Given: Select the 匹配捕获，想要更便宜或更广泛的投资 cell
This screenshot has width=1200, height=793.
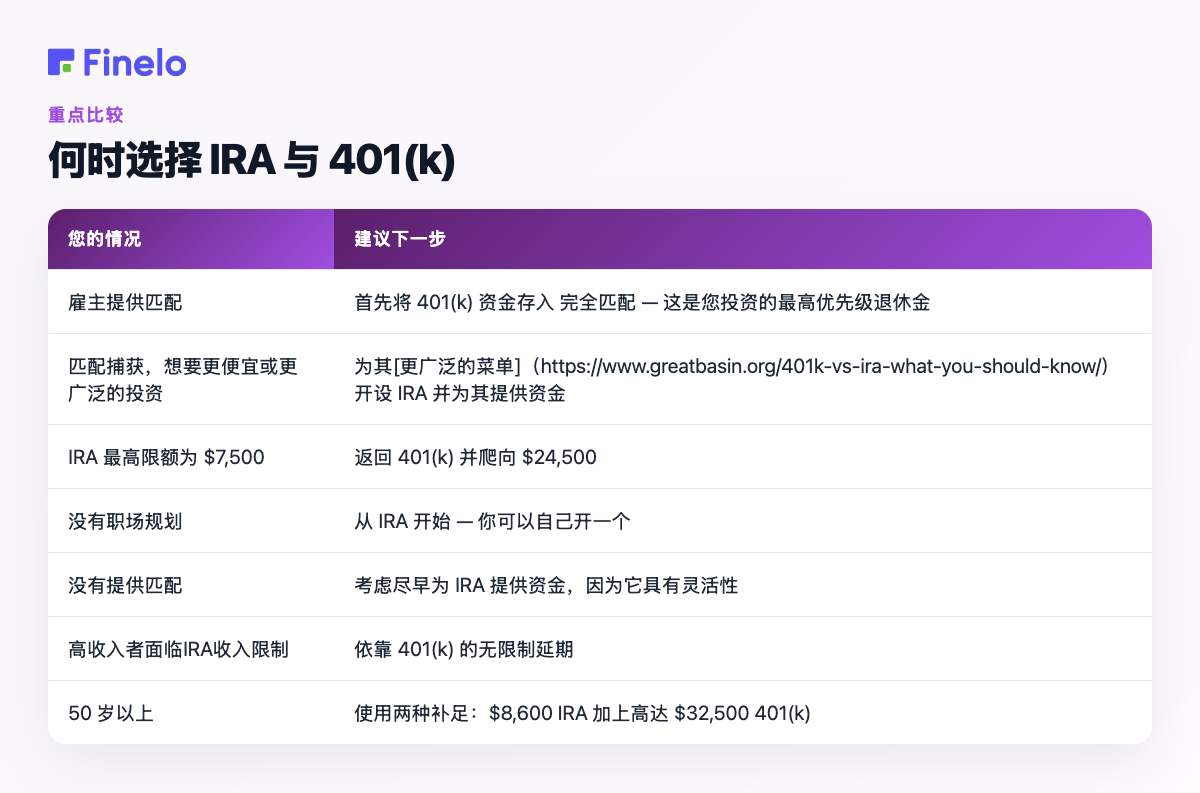Looking at the screenshot, I should click(191, 379).
